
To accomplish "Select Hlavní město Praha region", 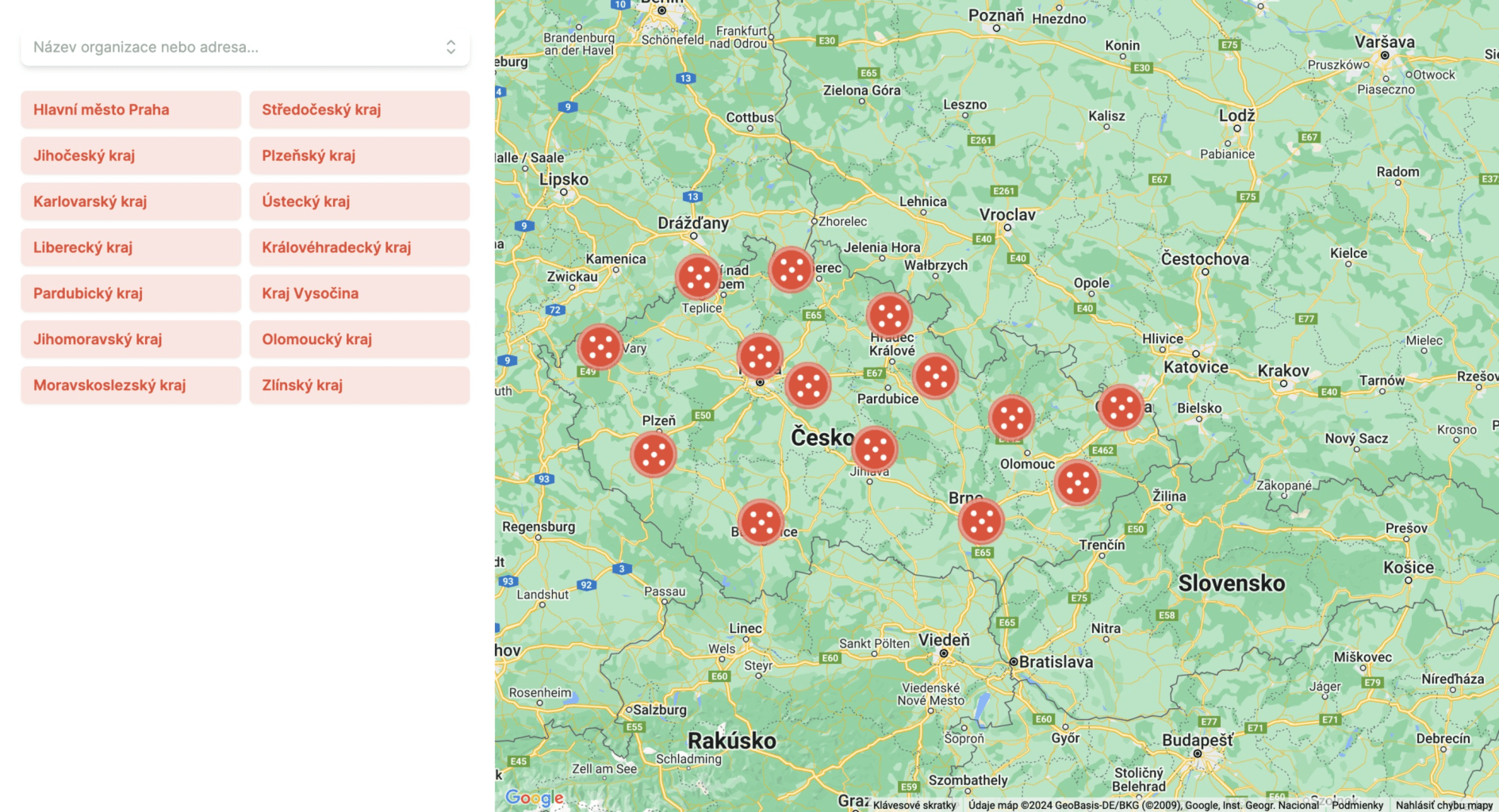I will (x=130, y=109).
